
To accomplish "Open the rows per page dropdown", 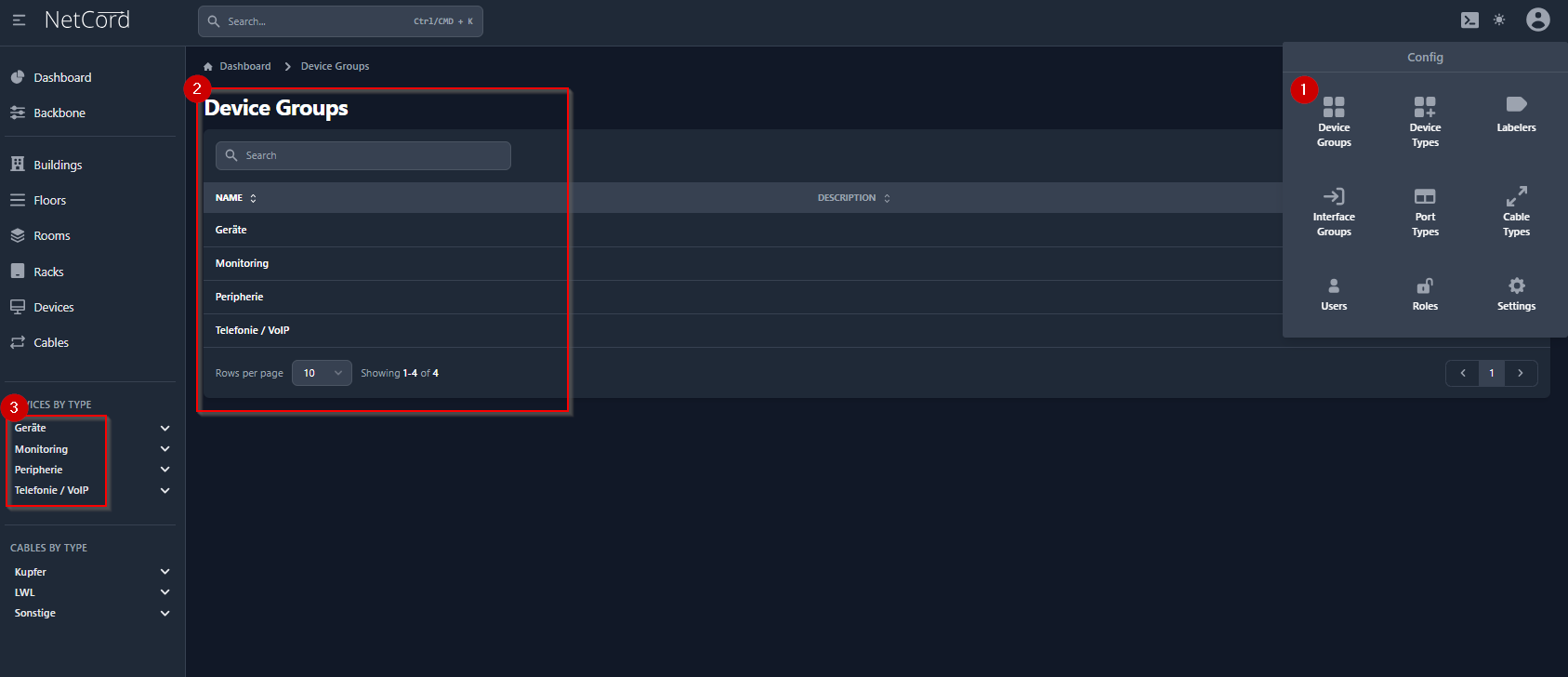I will (x=322, y=373).
